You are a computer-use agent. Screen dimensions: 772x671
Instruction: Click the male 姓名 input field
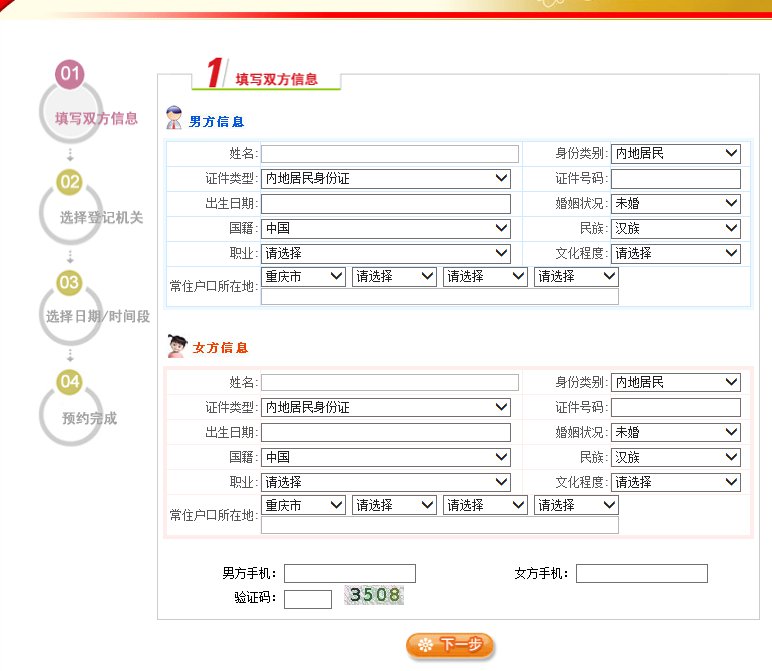390,154
